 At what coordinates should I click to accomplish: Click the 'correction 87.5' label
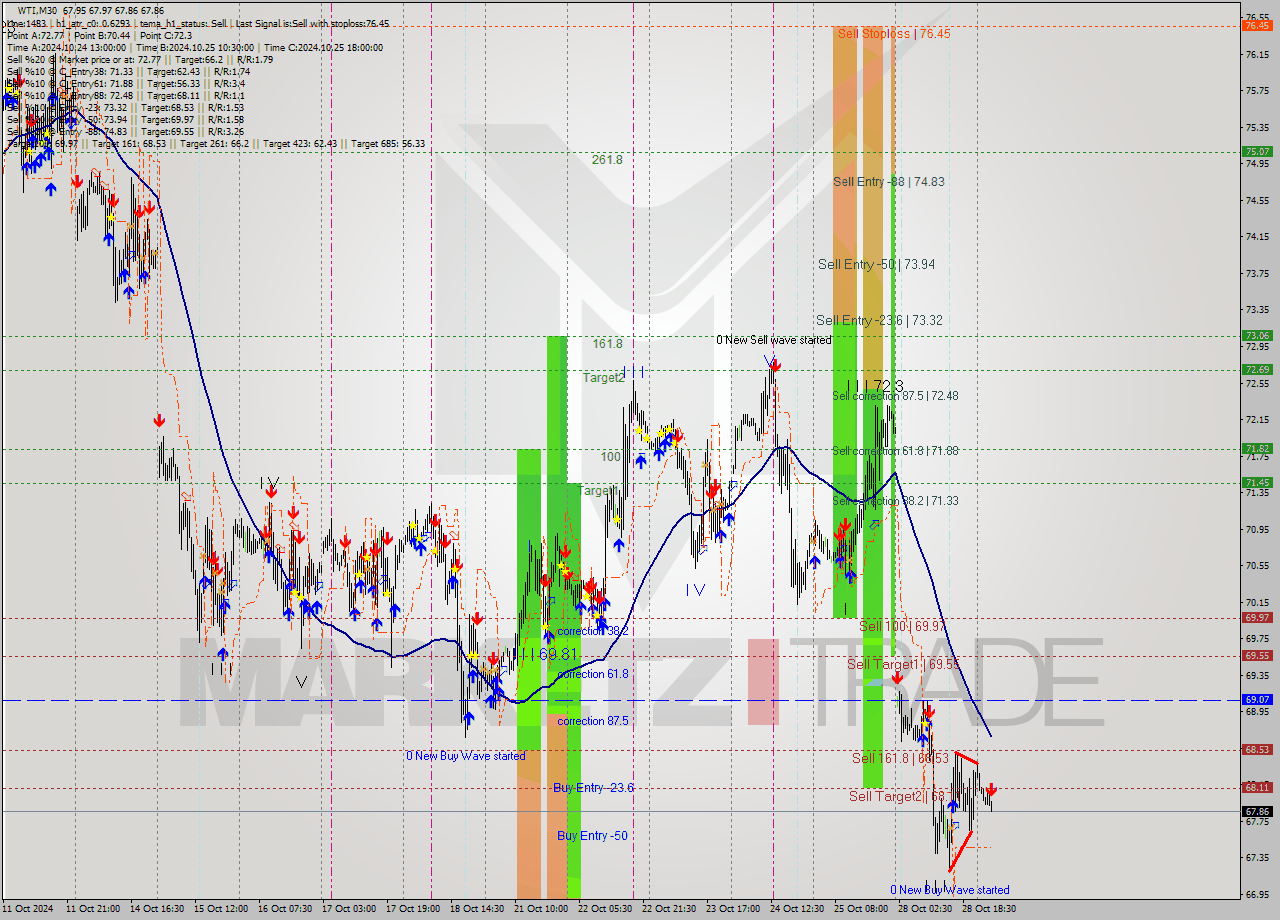593,721
